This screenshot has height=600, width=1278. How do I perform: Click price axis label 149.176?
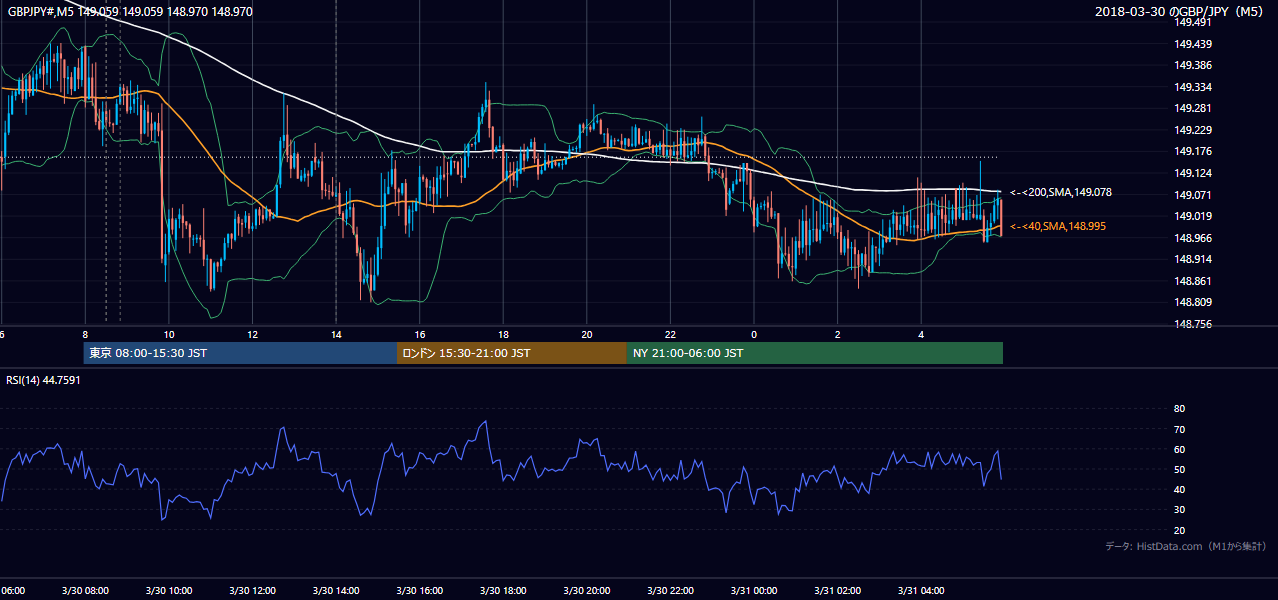click(x=1194, y=151)
